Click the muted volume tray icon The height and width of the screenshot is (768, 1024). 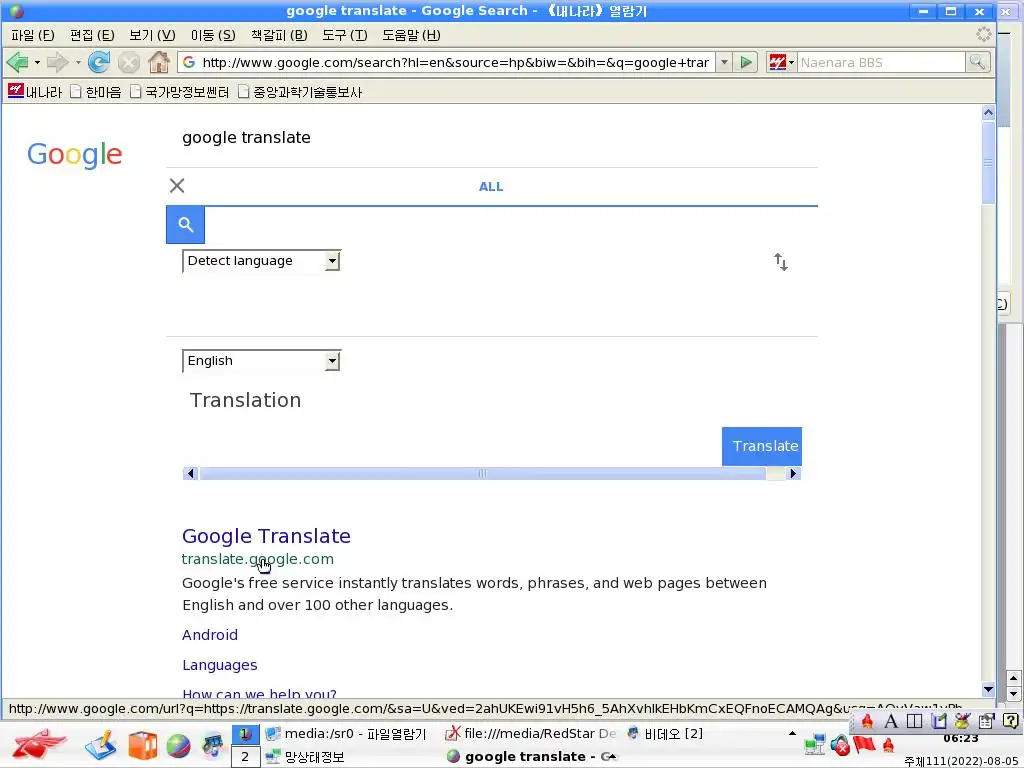[x=840, y=744]
